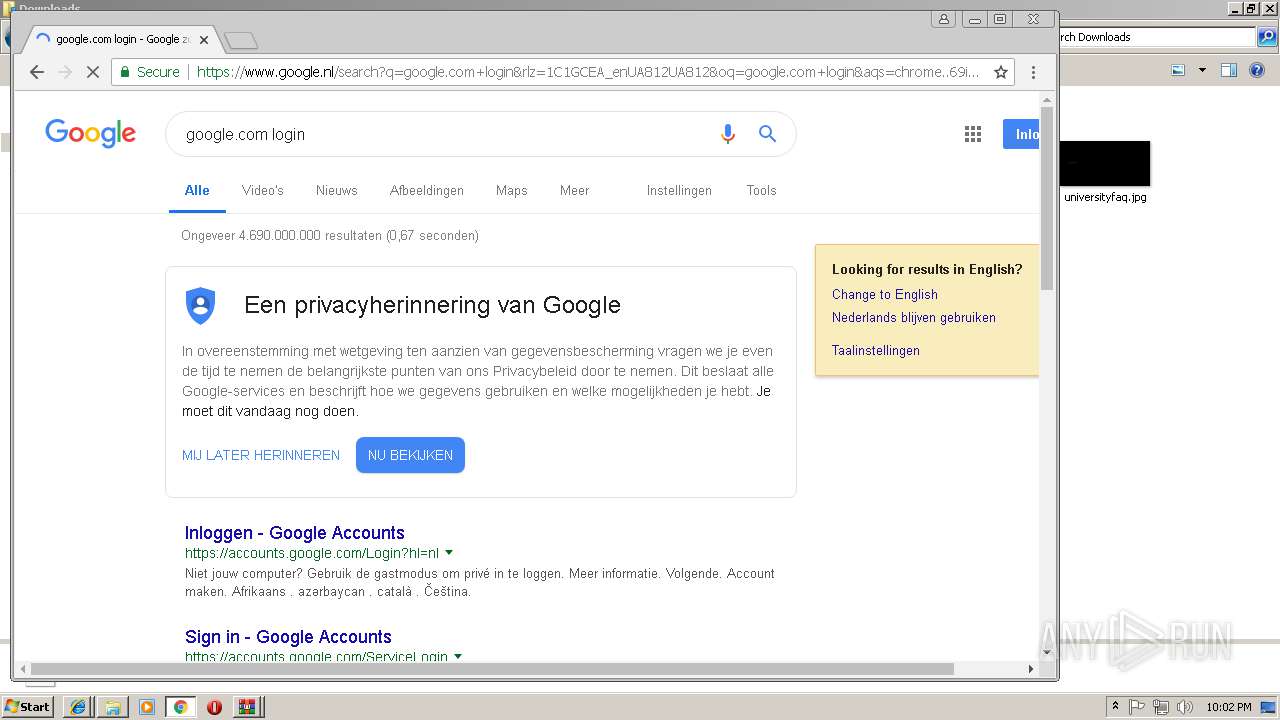
Task: Show hidden tray icons
Action: pyautogui.click(x=1115, y=707)
